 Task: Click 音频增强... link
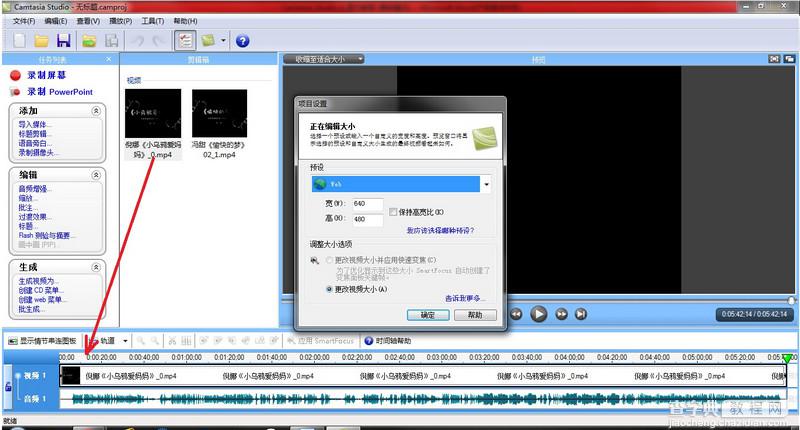35,189
